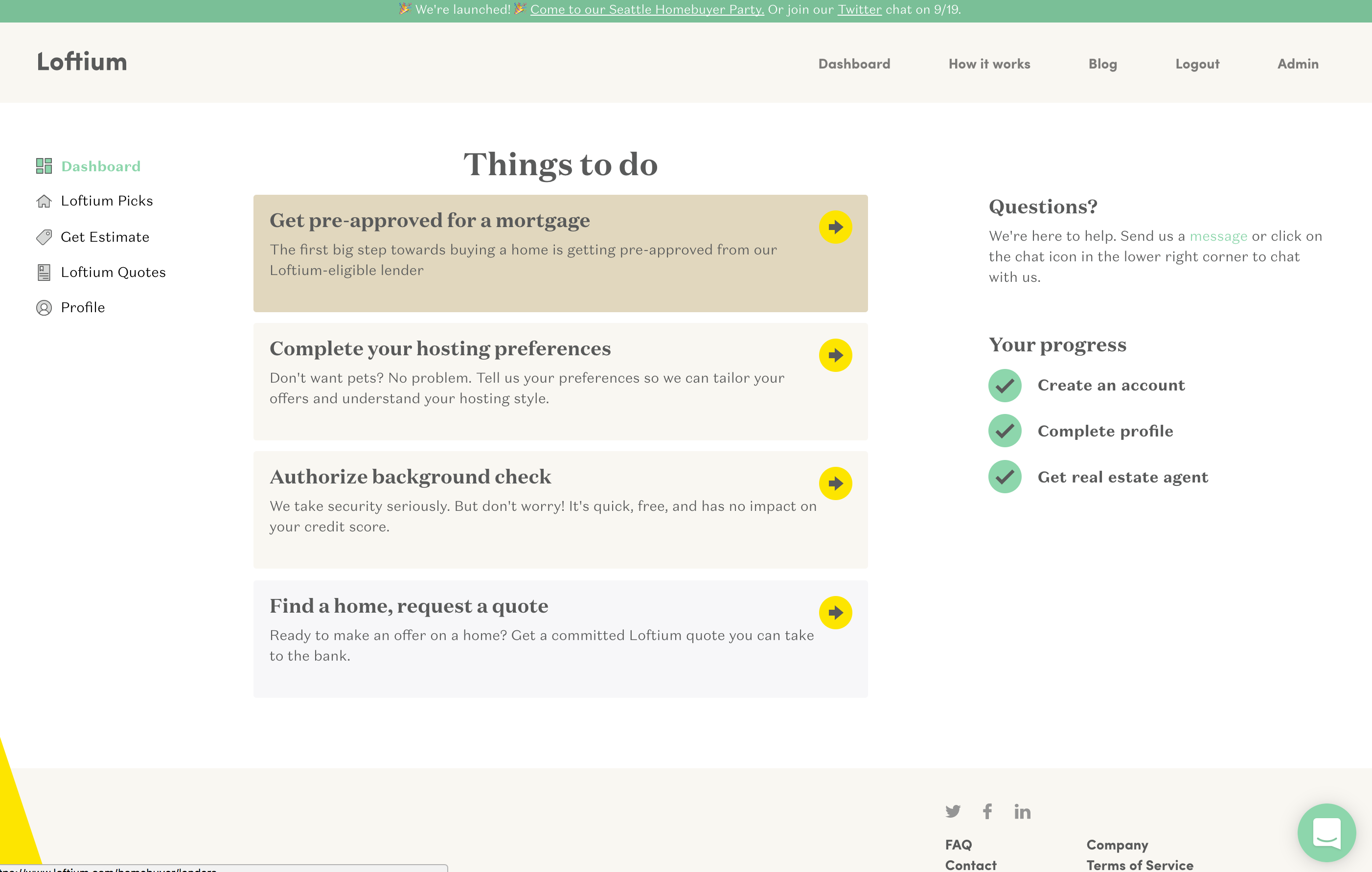Click the green message link
Image resolution: width=1372 pixels, height=872 pixels.
(x=1218, y=236)
